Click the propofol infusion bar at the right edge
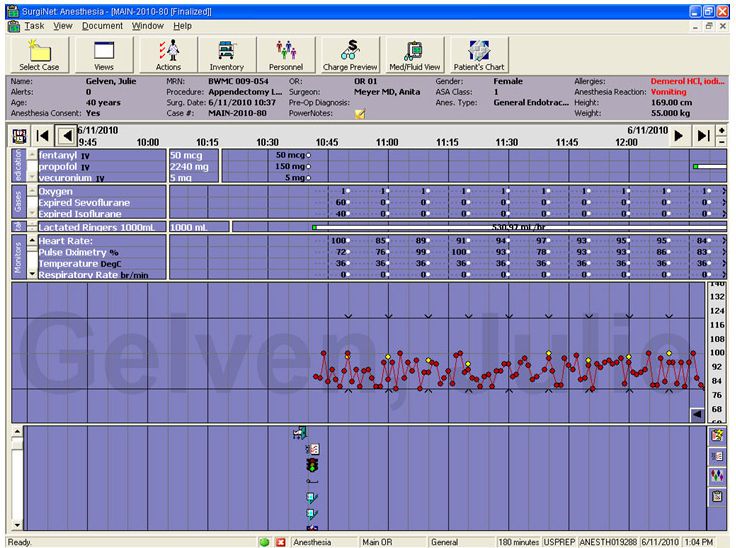This screenshot has width=736, height=548. (710, 166)
